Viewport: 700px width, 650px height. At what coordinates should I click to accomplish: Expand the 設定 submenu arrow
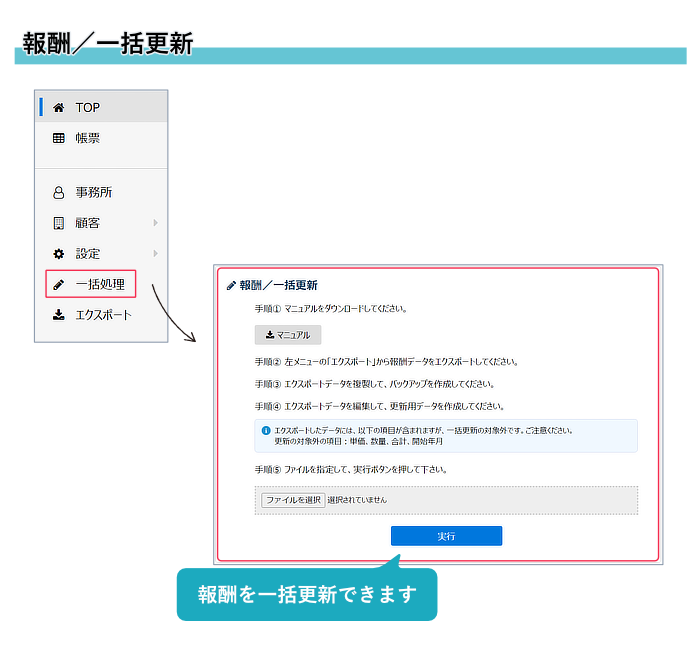[155, 254]
